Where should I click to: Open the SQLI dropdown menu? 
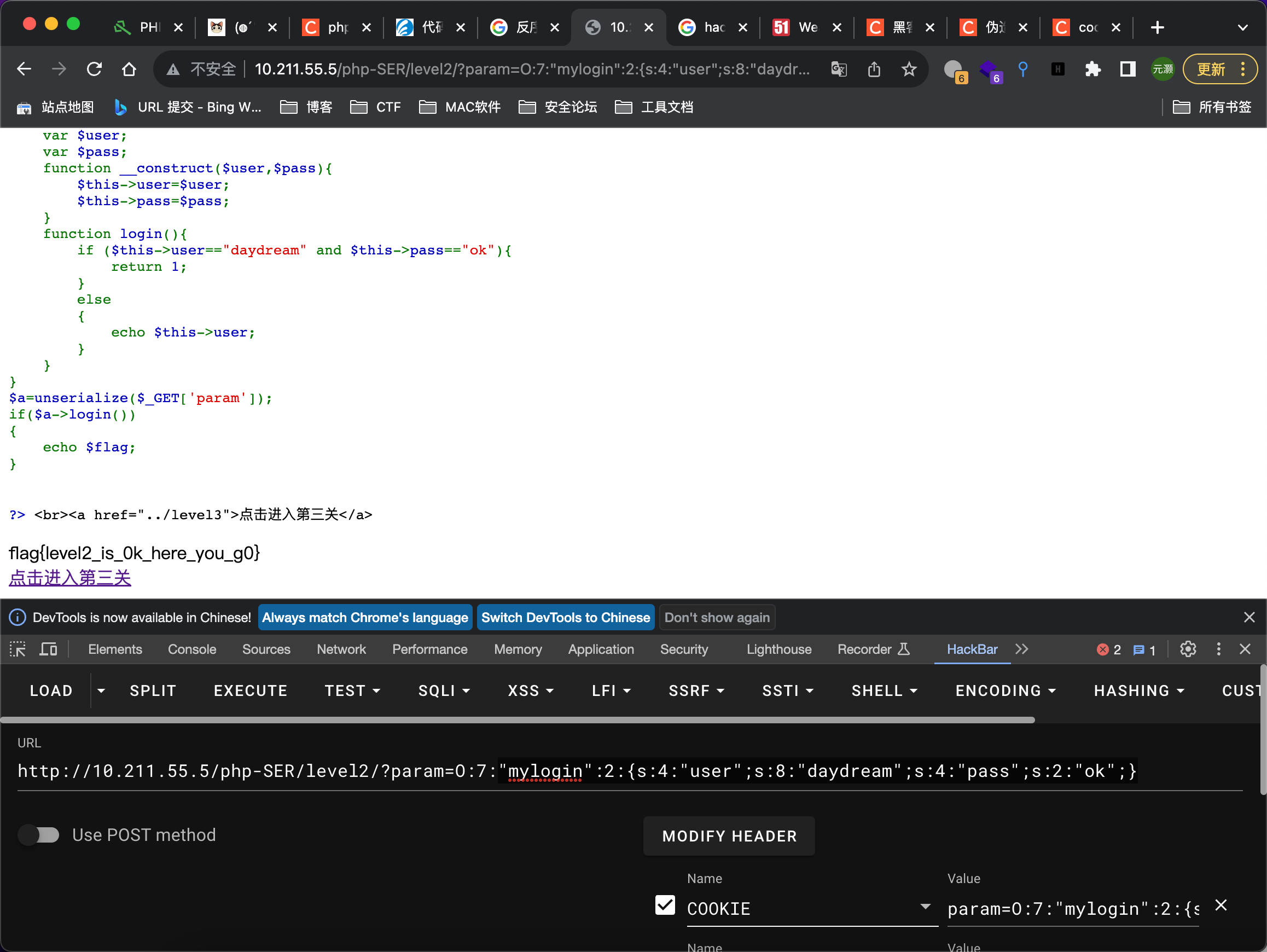click(x=444, y=691)
